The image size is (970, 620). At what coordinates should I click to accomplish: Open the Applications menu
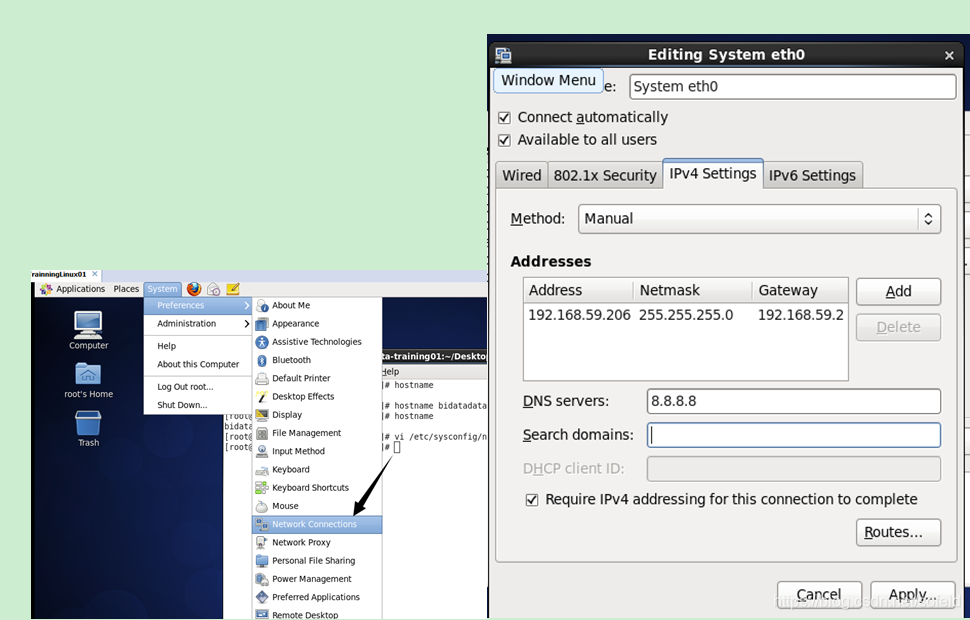(73, 289)
